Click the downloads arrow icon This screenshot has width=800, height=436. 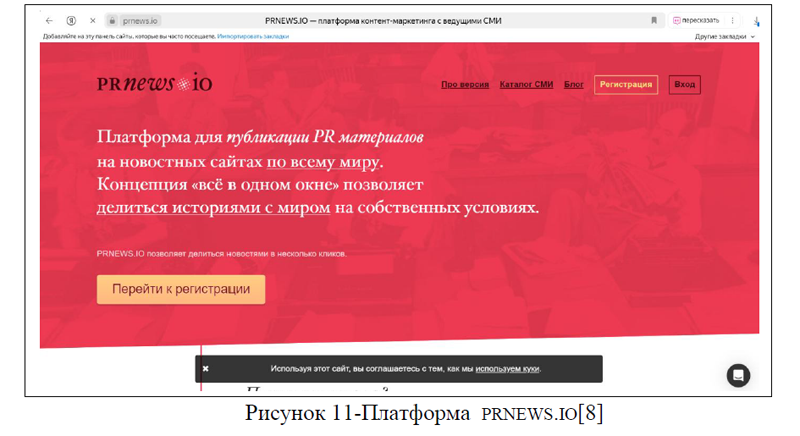click(x=756, y=21)
